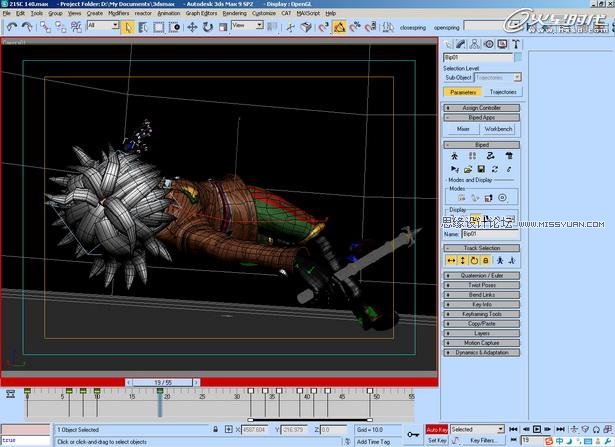Expand the Motion Capture rollout
Screen dimensions: 615x447
[482, 343]
